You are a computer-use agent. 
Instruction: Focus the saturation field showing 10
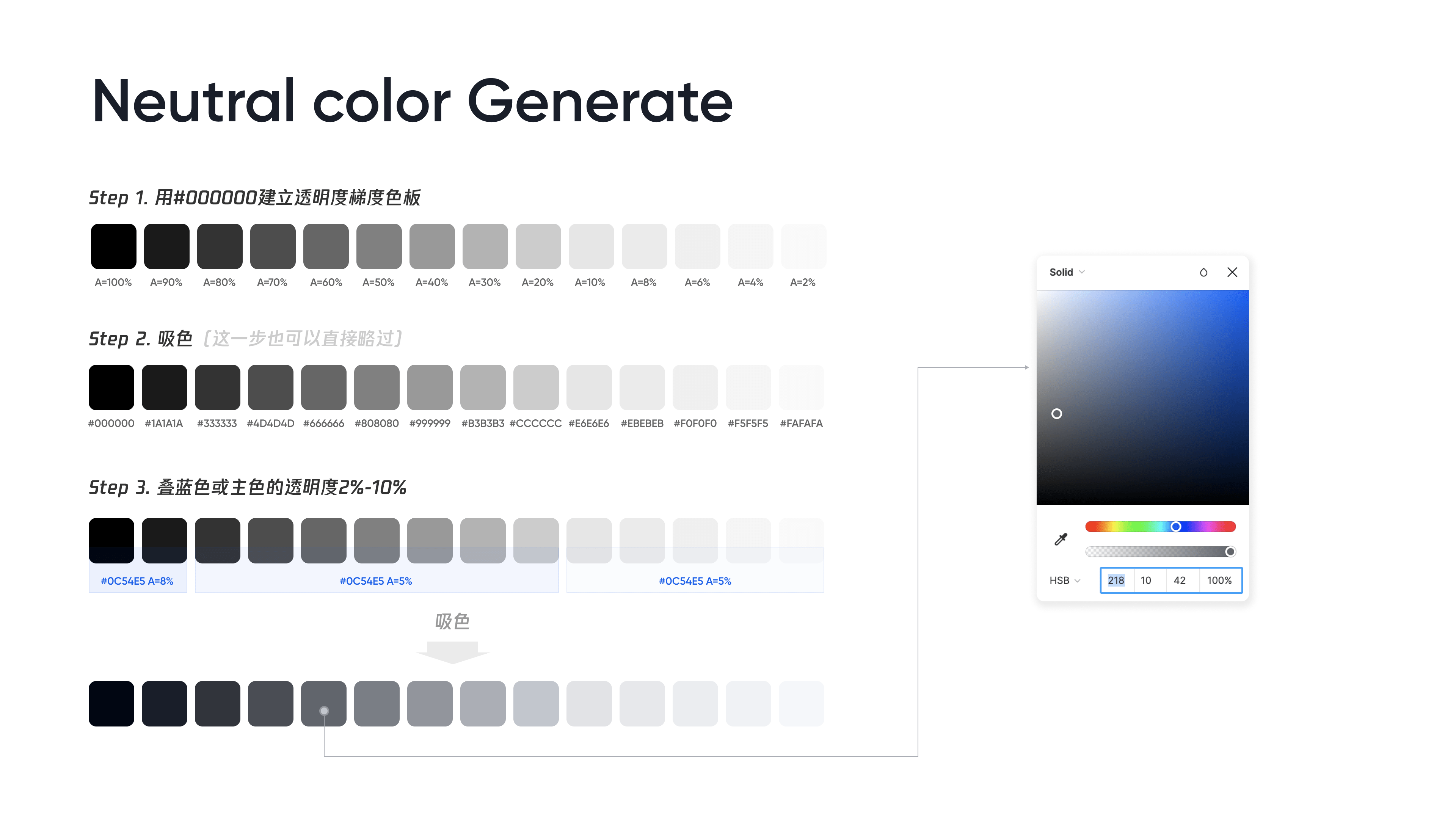tap(1146, 581)
